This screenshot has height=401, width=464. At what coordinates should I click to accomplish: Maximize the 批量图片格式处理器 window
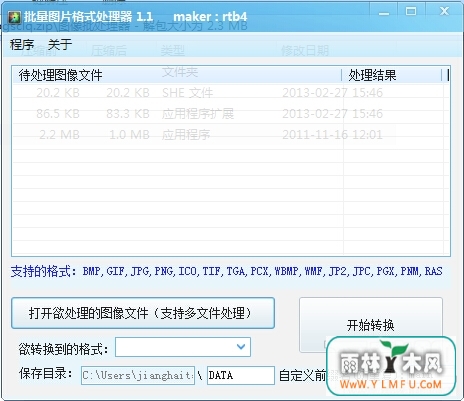(411, 12)
